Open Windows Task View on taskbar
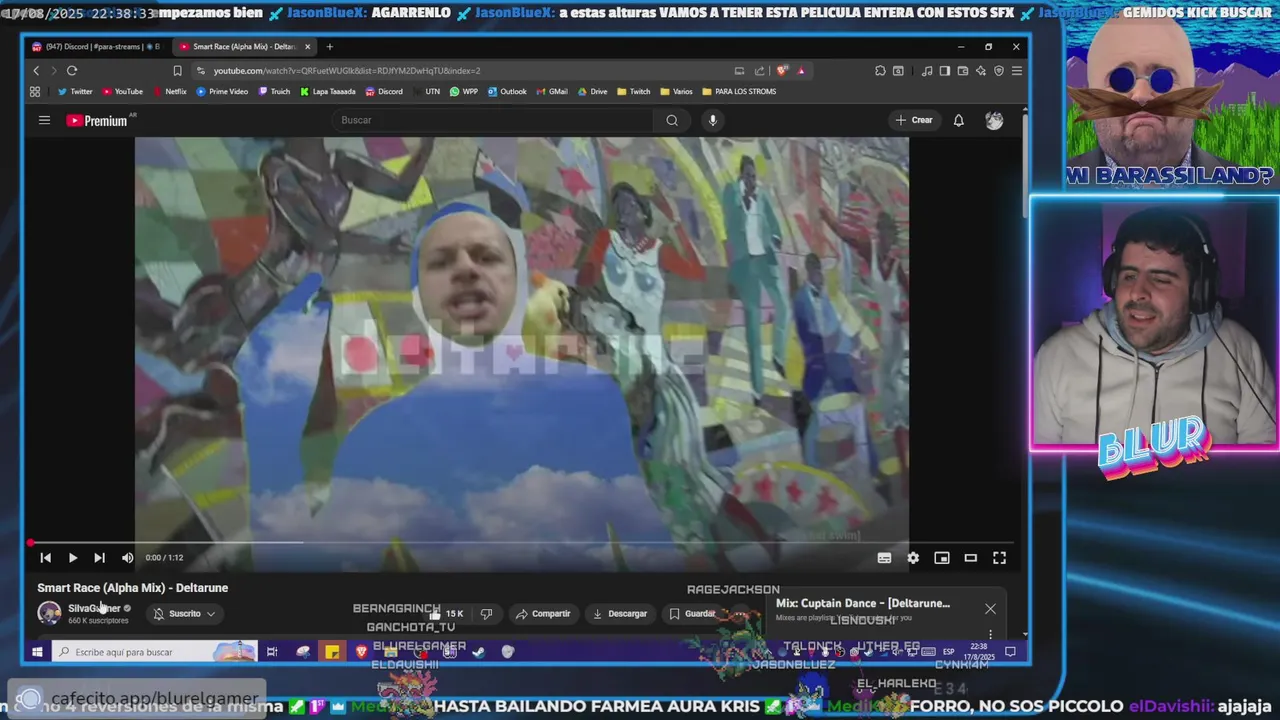Screen dimensions: 1280x720 [271, 652]
